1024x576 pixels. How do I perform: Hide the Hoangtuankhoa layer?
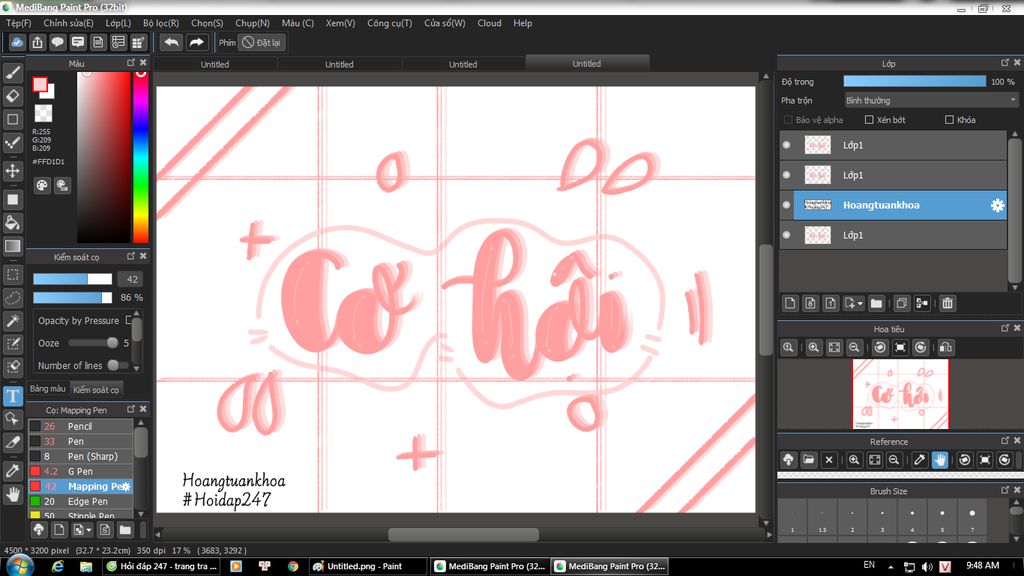[786, 205]
